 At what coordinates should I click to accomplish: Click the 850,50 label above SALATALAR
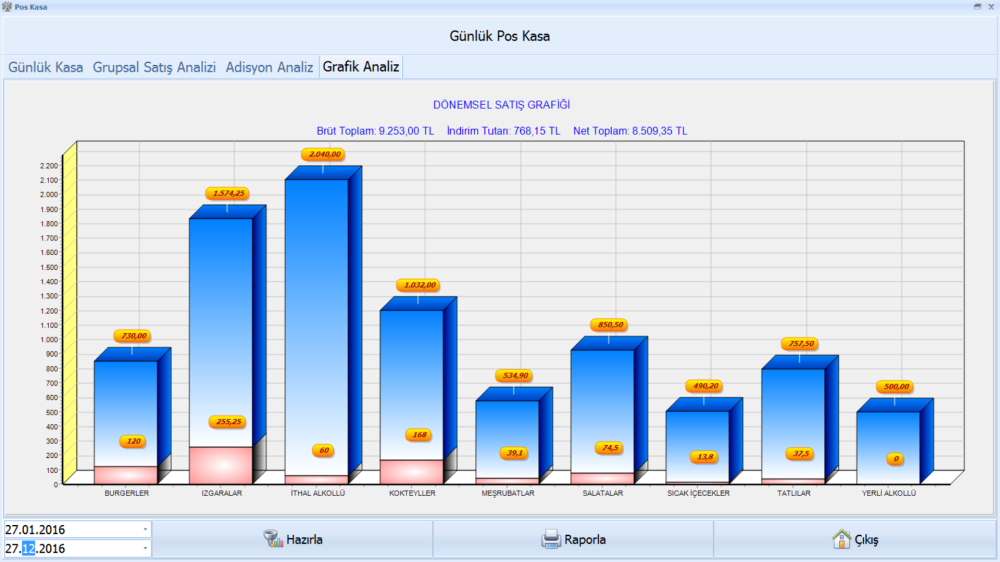coord(608,325)
